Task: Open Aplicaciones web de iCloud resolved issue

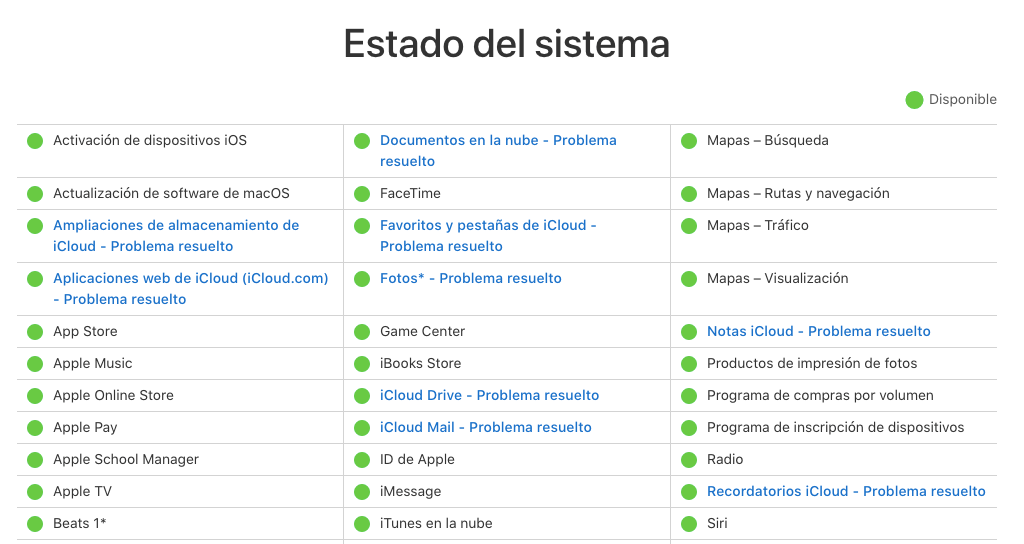Action: point(191,289)
